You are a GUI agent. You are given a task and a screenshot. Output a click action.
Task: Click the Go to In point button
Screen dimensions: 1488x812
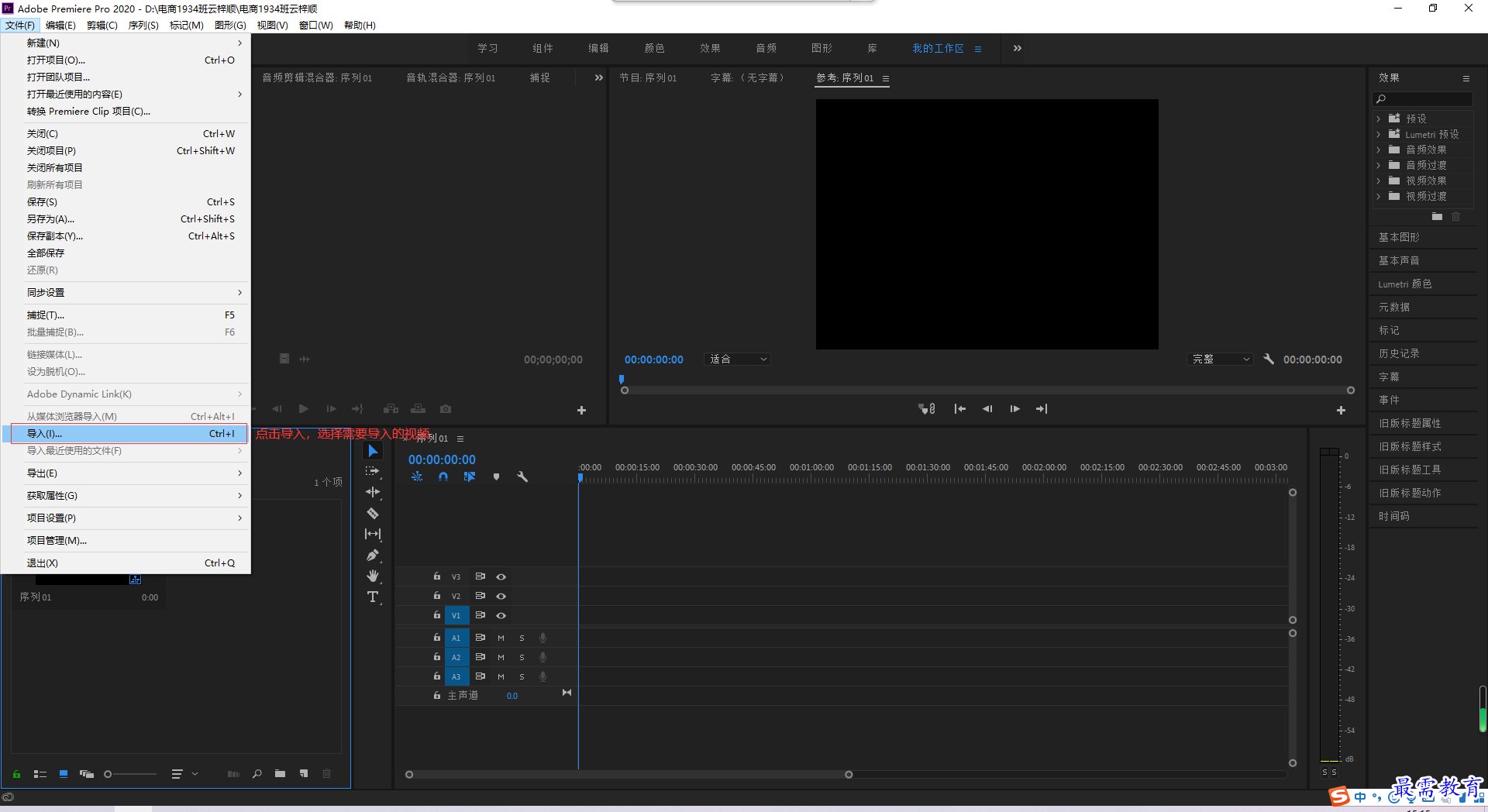pos(959,409)
